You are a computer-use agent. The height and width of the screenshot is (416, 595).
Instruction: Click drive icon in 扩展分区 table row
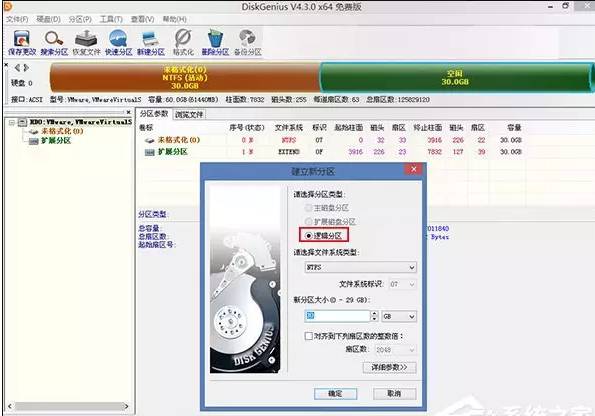[150, 152]
